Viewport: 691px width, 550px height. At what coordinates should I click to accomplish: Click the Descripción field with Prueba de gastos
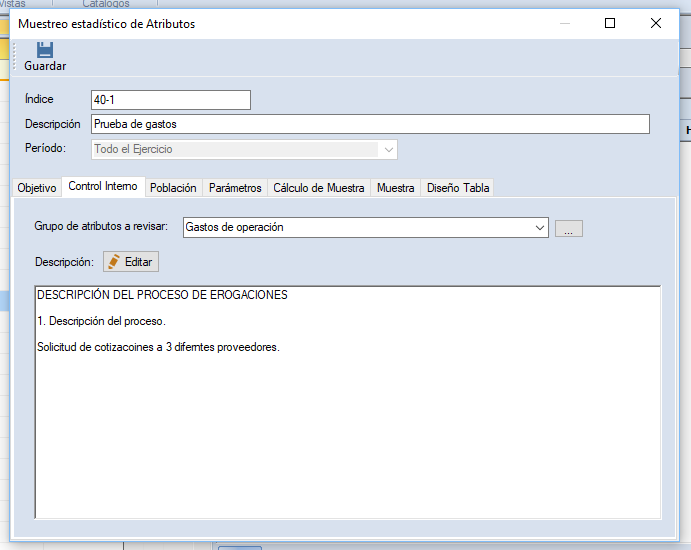coord(369,124)
